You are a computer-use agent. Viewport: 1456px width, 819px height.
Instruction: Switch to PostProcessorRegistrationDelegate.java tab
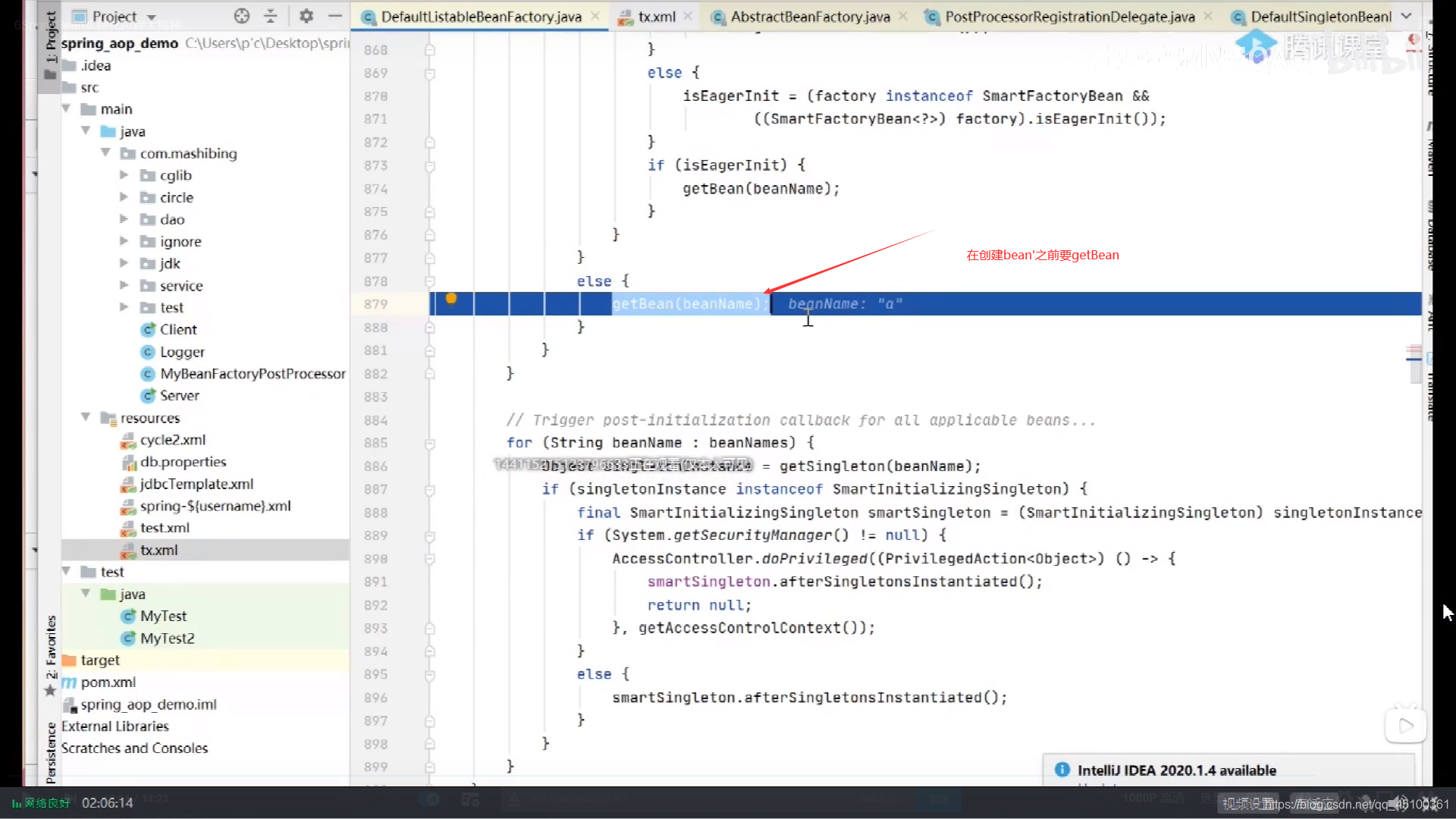click(x=1069, y=17)
